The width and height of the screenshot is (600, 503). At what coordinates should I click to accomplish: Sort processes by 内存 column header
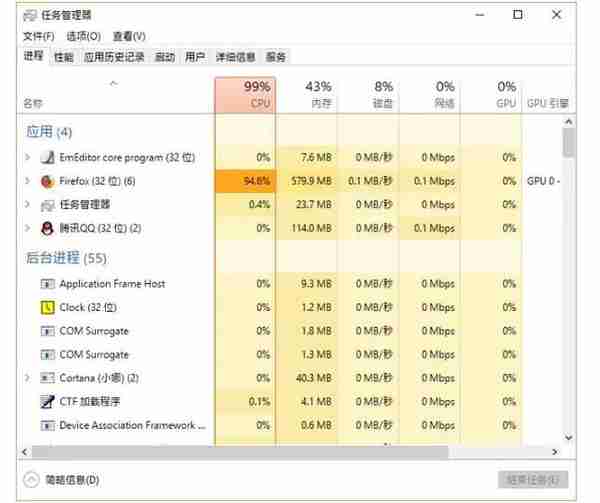307,95
